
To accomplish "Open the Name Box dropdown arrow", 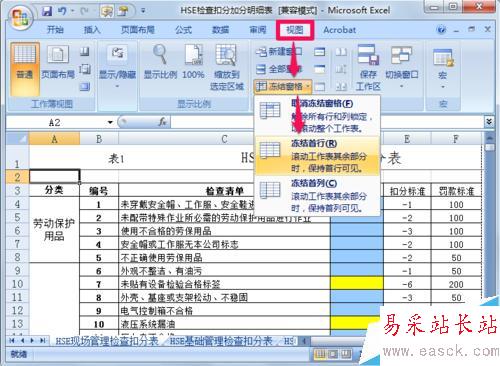I will click(x=110, y=123).
